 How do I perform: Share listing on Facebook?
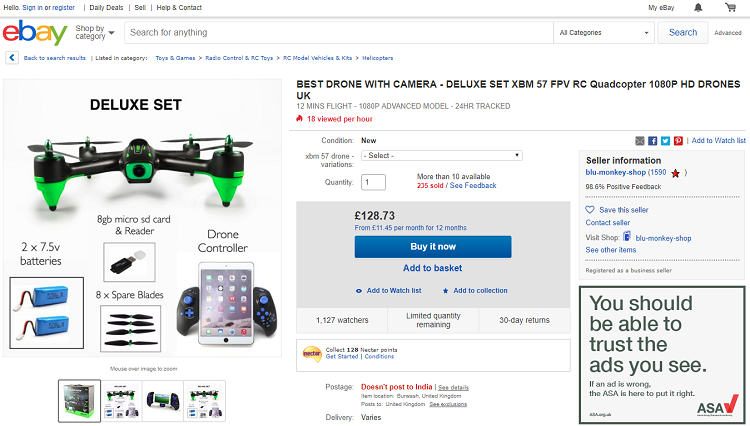(653, 141)
